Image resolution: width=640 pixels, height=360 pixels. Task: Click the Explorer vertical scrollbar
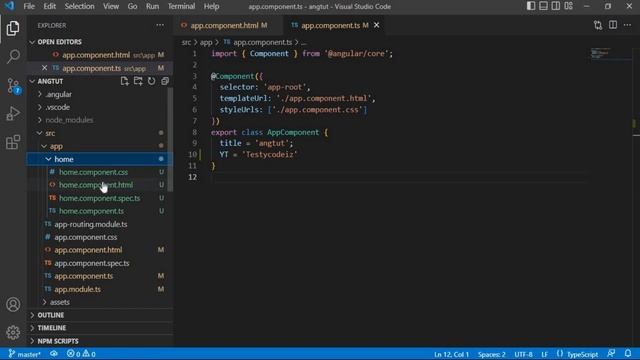[x=170, y=139]
